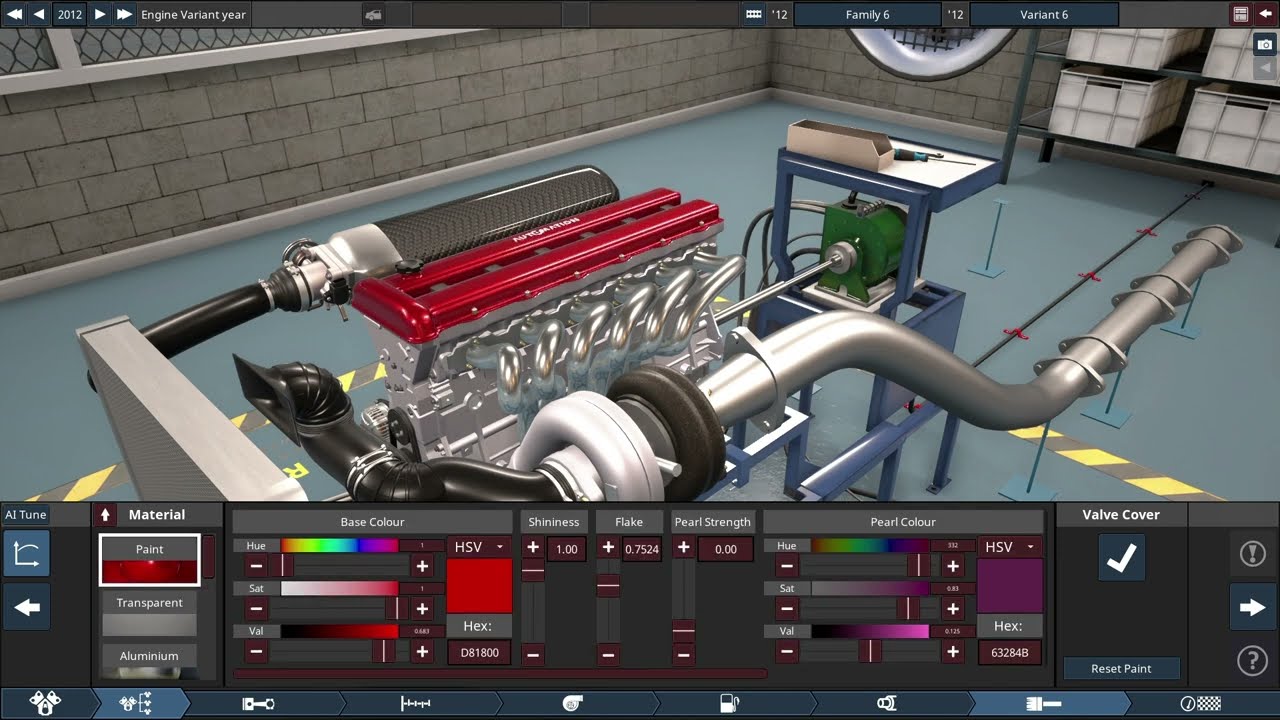
Task: Open the calculator icon at top right
Action: pyautogui.click(x=1240, y=14)
